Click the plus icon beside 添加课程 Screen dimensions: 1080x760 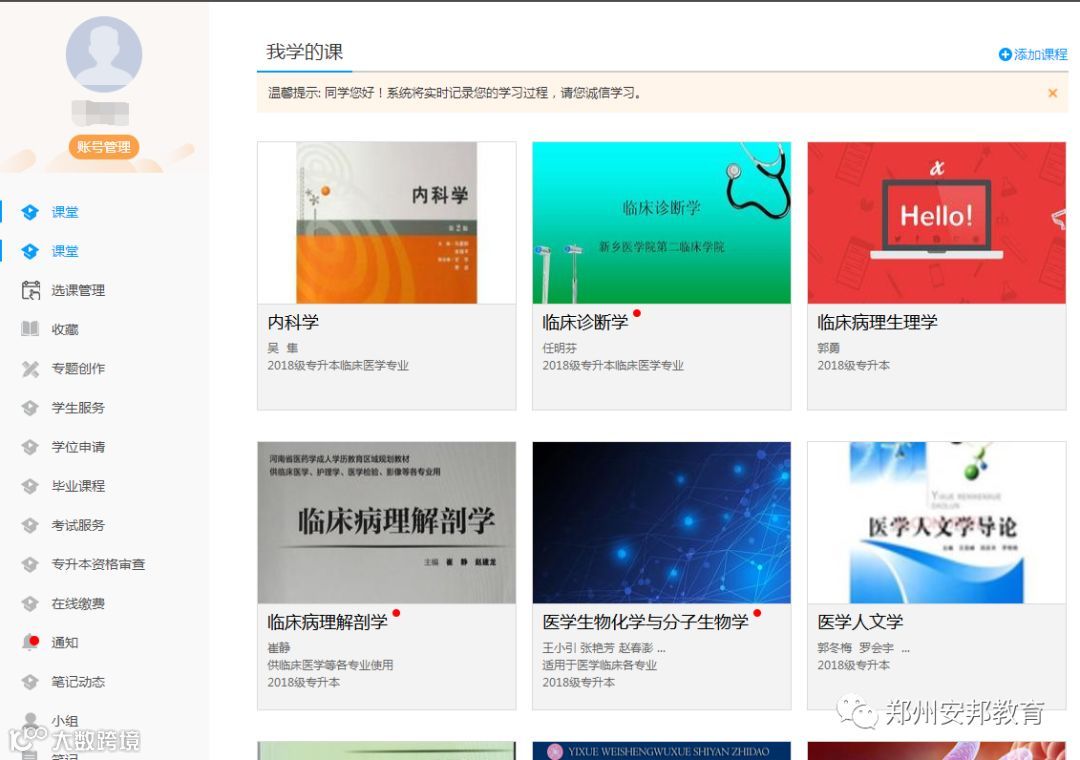(x=1005, y=54)
